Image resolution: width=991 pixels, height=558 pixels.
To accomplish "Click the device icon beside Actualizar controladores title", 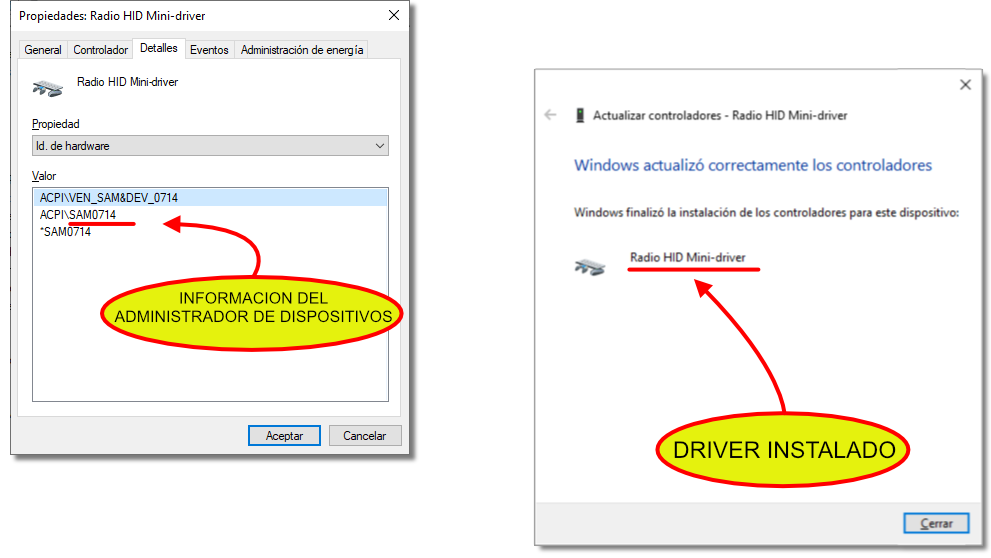I will (580, 116).
